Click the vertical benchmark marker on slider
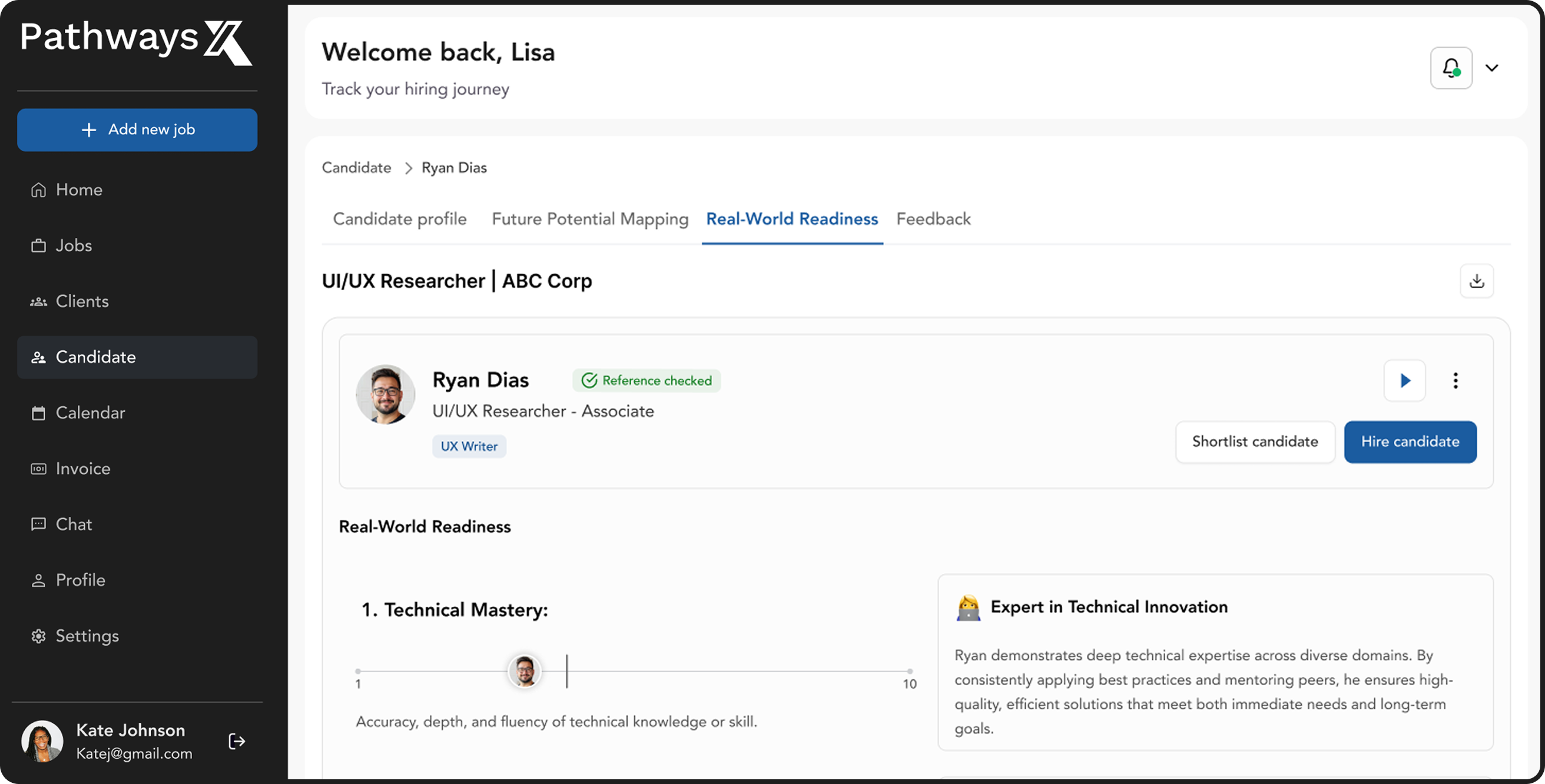This screenshot has height=784, width=1545. tap(567, 671)
